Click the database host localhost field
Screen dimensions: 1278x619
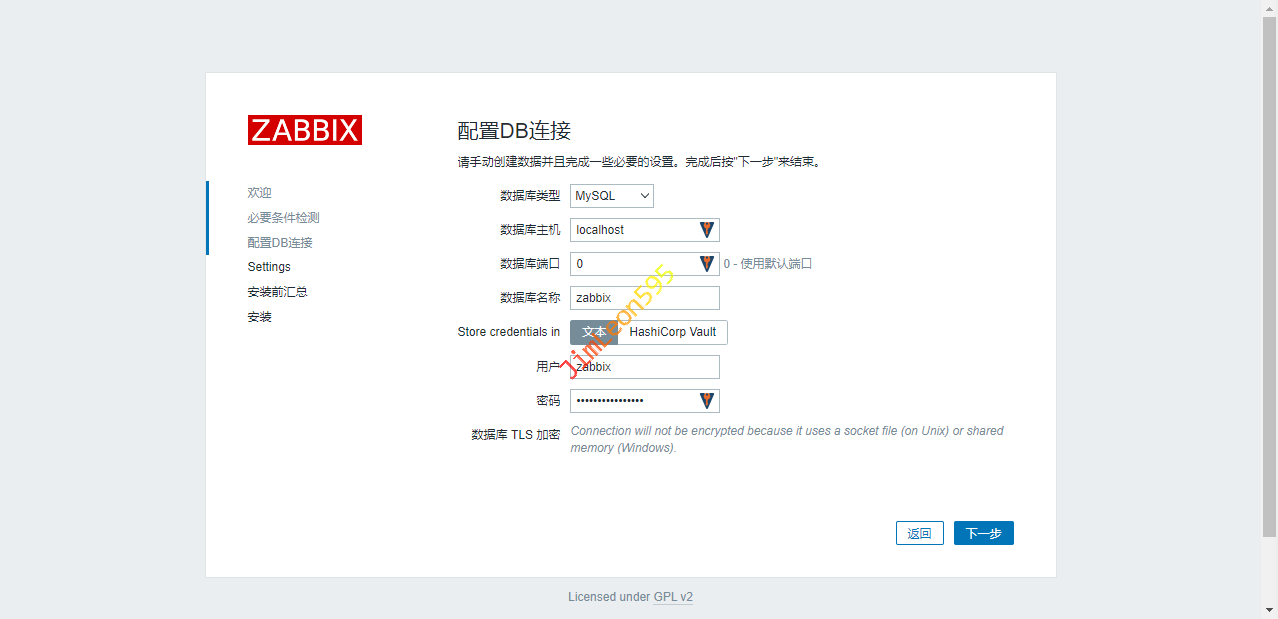(632, 230)
